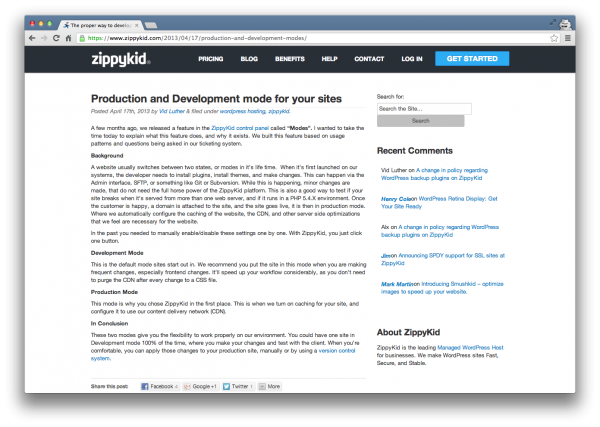Image resolution: width=600 pixels, height=427 pixels.
Task: Open a new tab button
Action: (151, 25)
